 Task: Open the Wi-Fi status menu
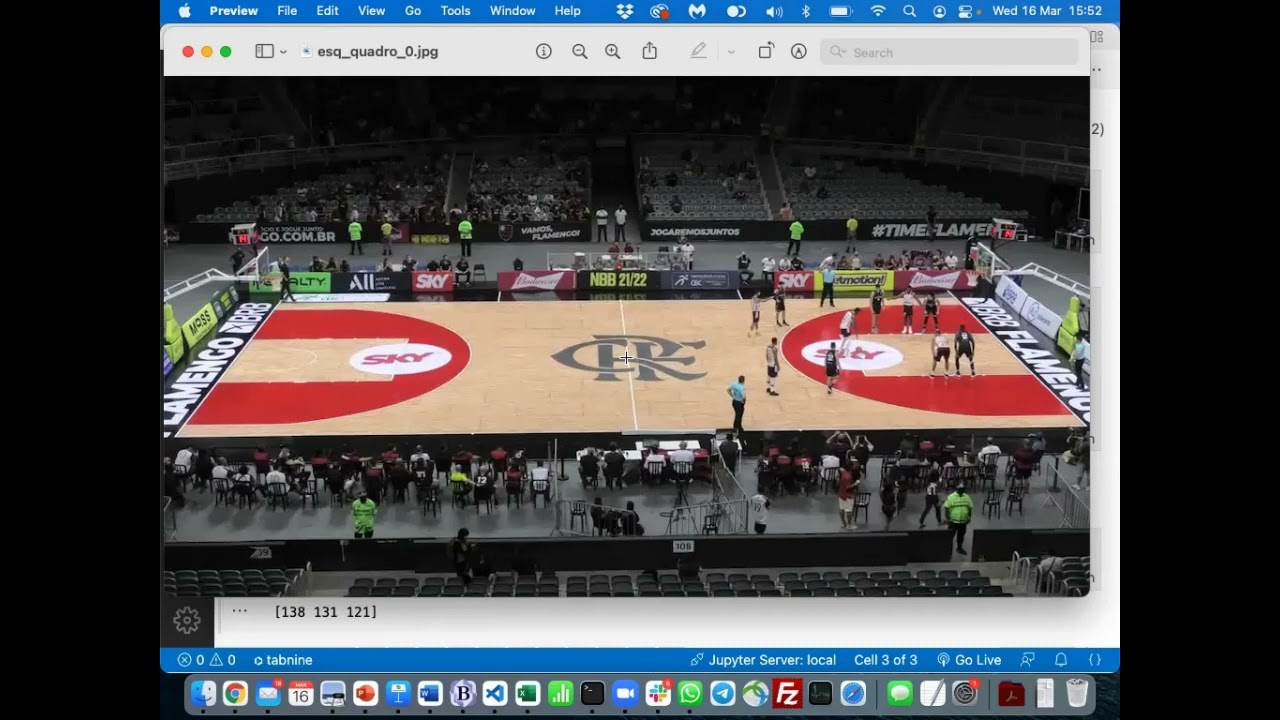(878, 11)
